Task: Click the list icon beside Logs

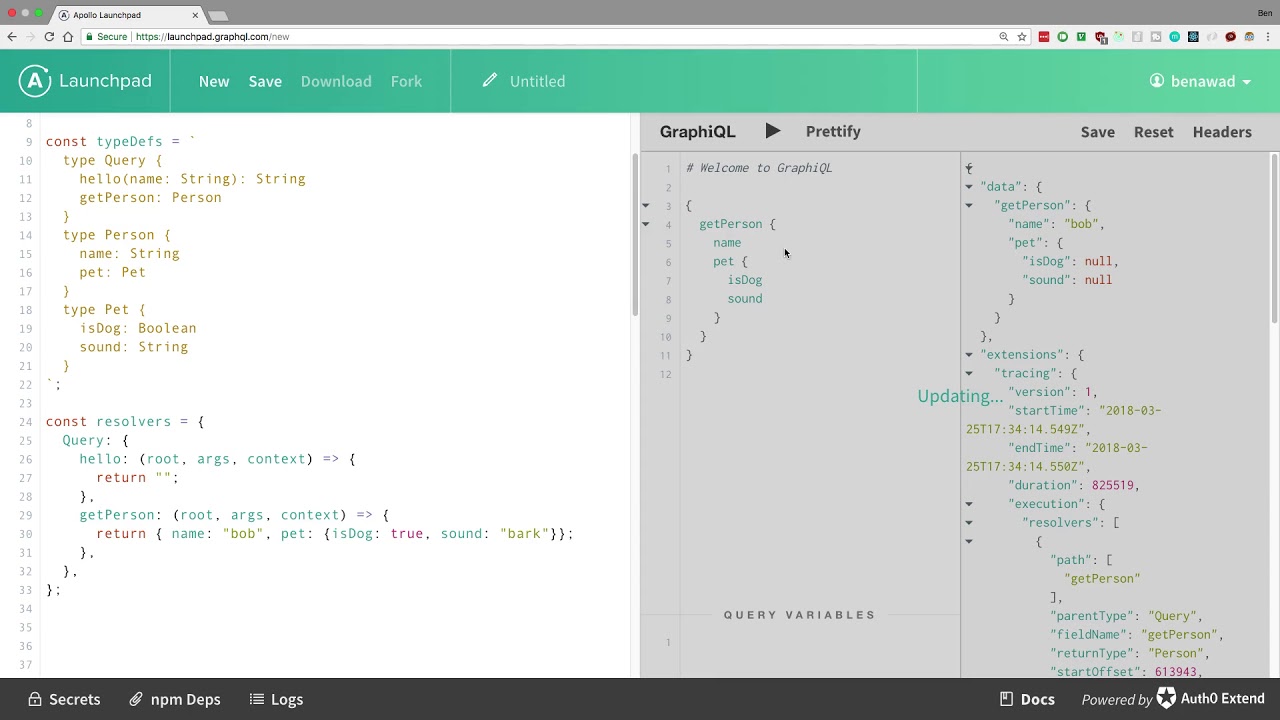Action: point(257,699)
